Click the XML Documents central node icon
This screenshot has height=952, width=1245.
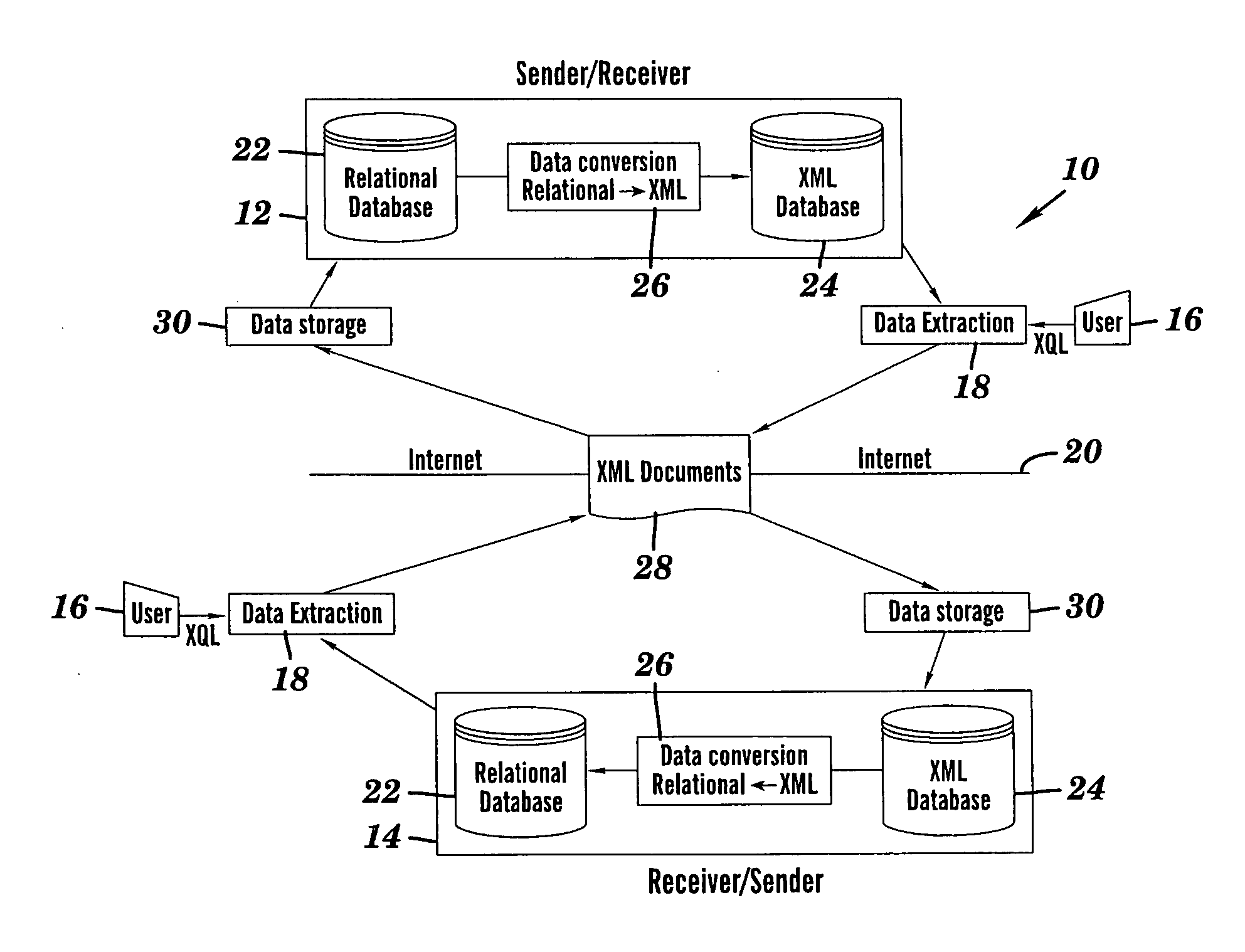(x=623, y=470)
